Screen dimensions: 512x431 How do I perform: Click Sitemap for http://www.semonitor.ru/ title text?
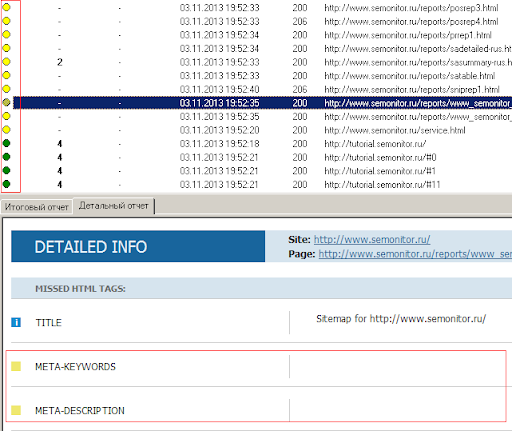401,319
